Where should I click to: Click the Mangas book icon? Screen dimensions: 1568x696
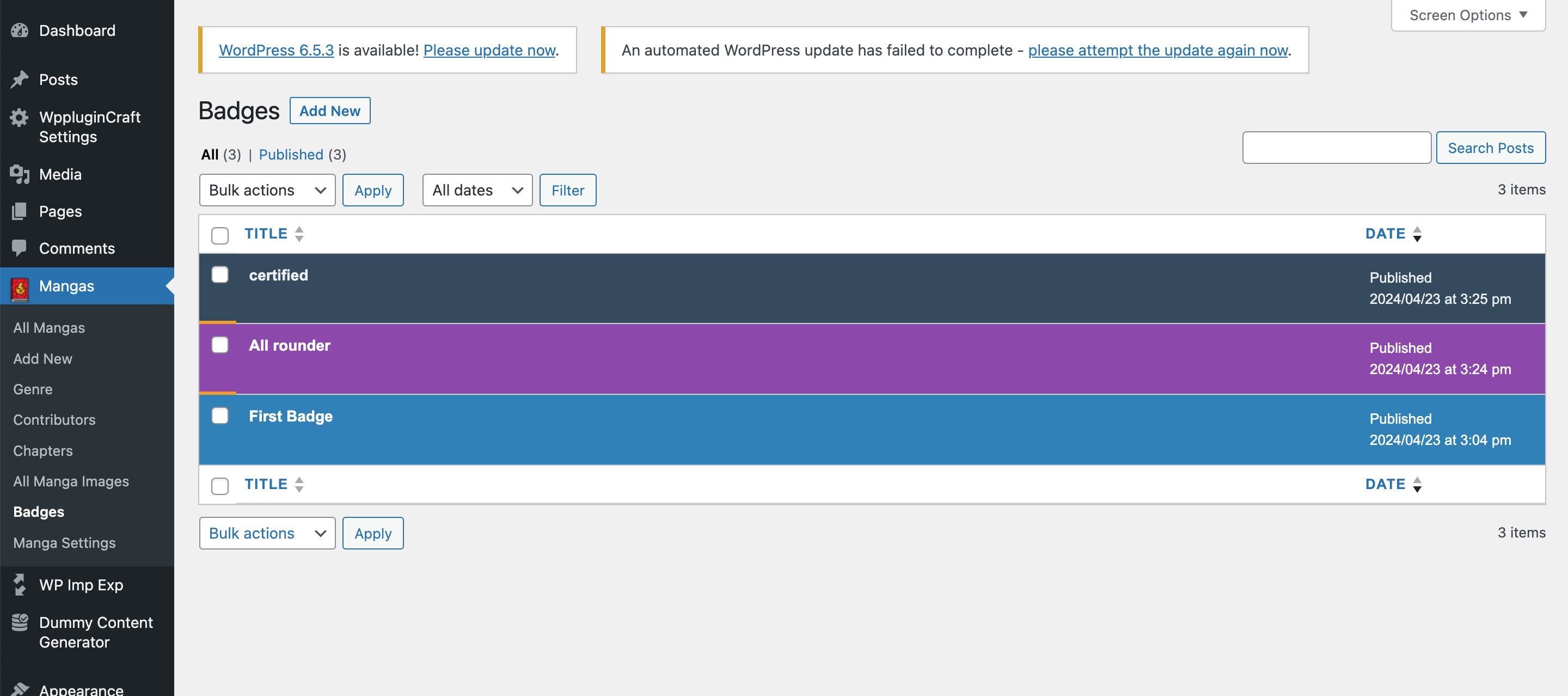pyautogui.click(x=20, y=289)
